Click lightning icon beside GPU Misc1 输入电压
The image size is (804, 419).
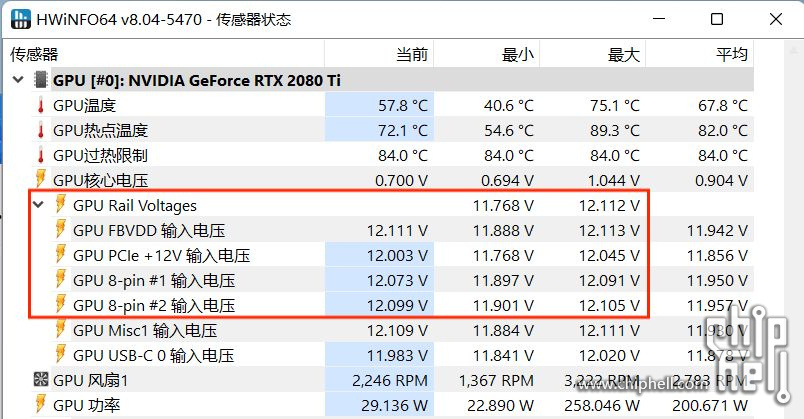click(x=61, y=329)
